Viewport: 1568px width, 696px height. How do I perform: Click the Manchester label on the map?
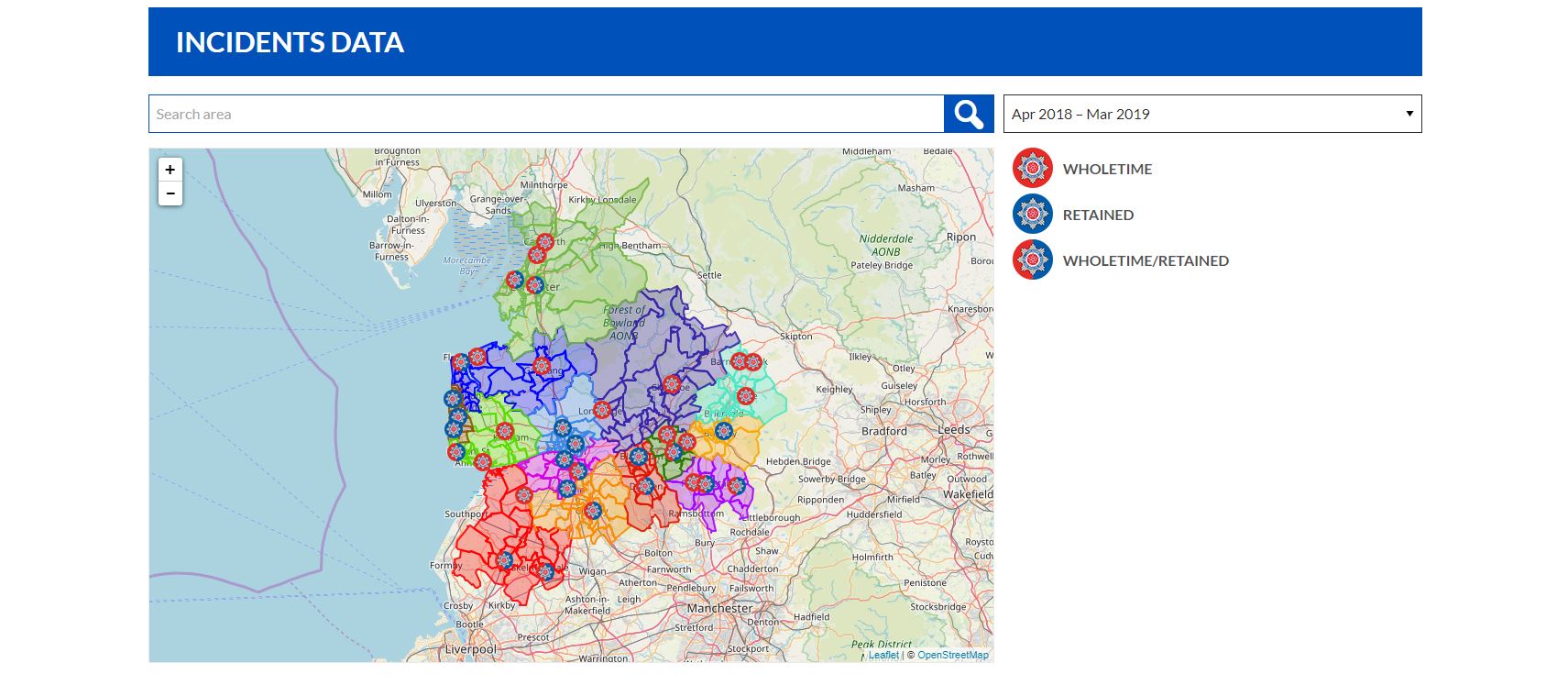[719, 608]
